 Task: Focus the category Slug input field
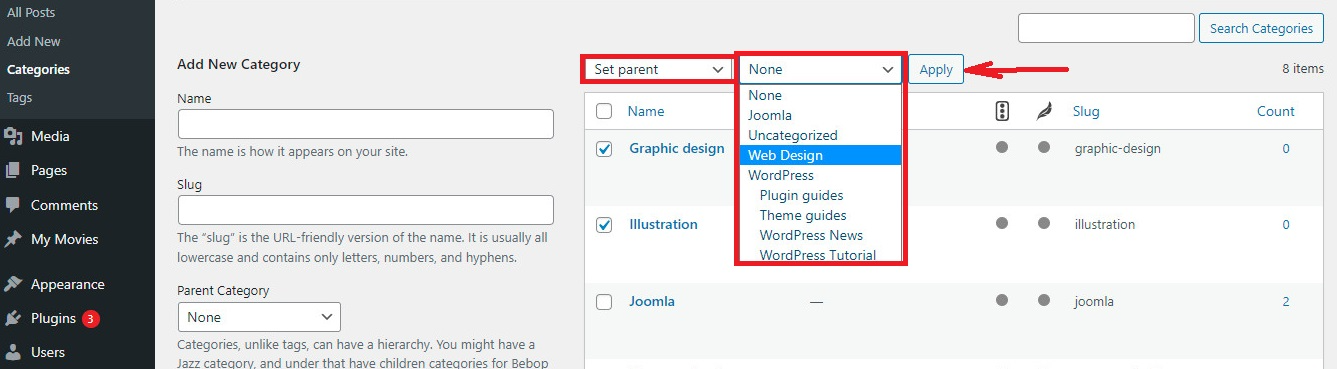click(x=366, y=210)
